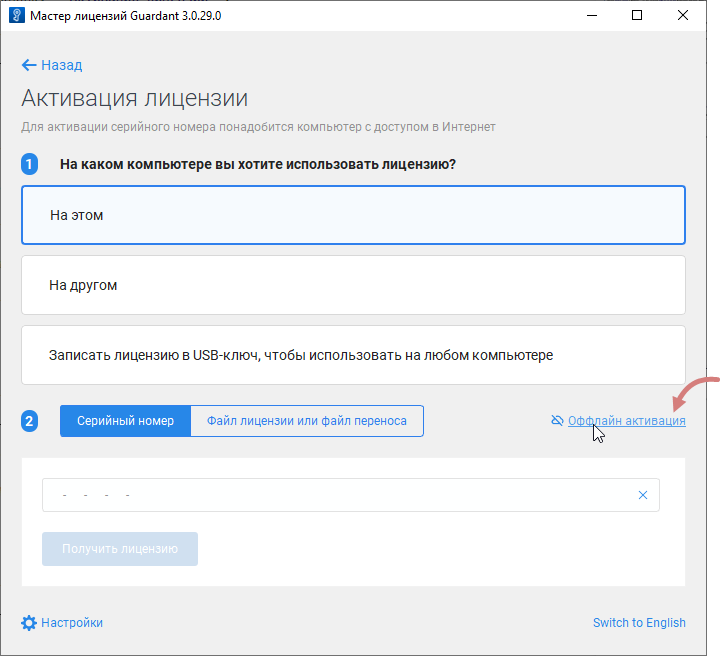Viewport: 720px width, 656px height.
Task: Click the 'Получить лицензию' button
Action: click(120, 549)
